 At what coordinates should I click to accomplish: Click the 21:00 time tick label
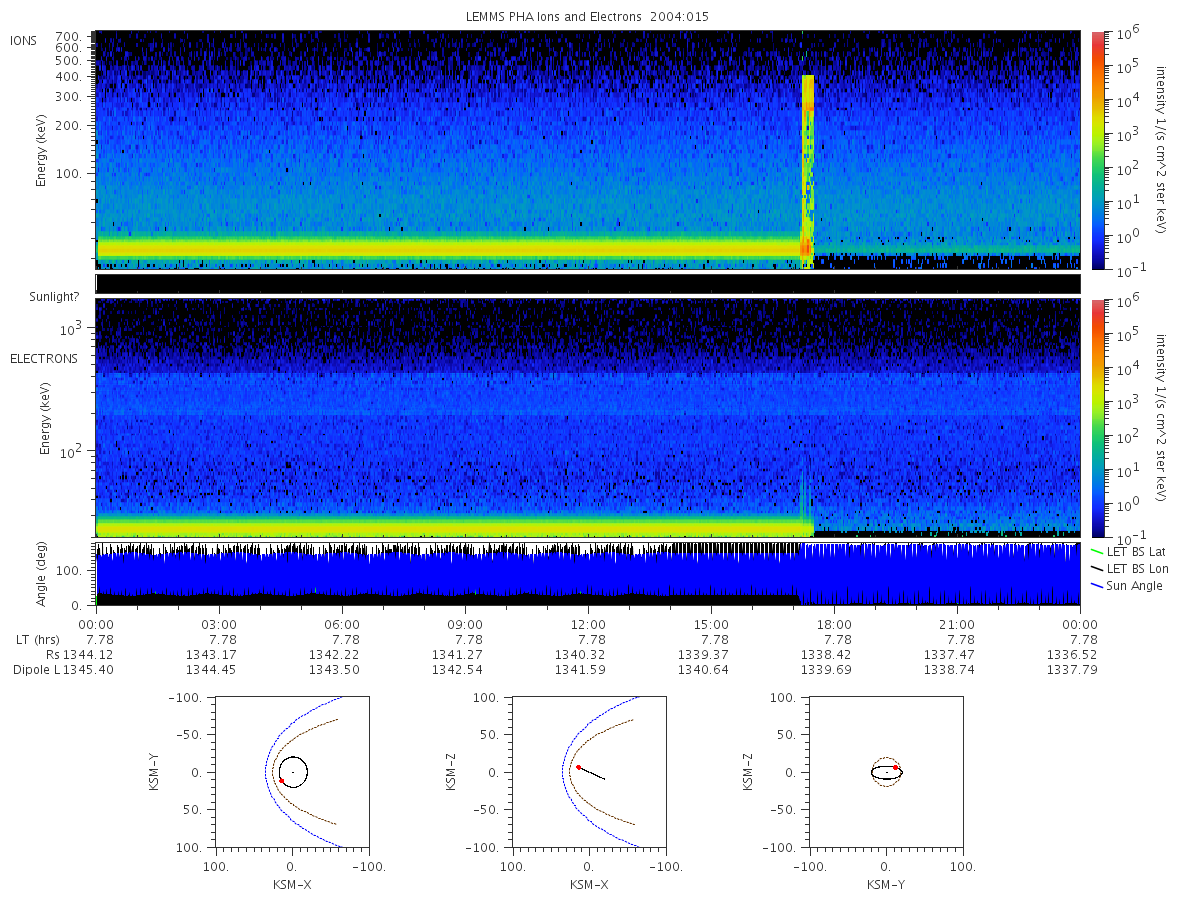point(957,624)
